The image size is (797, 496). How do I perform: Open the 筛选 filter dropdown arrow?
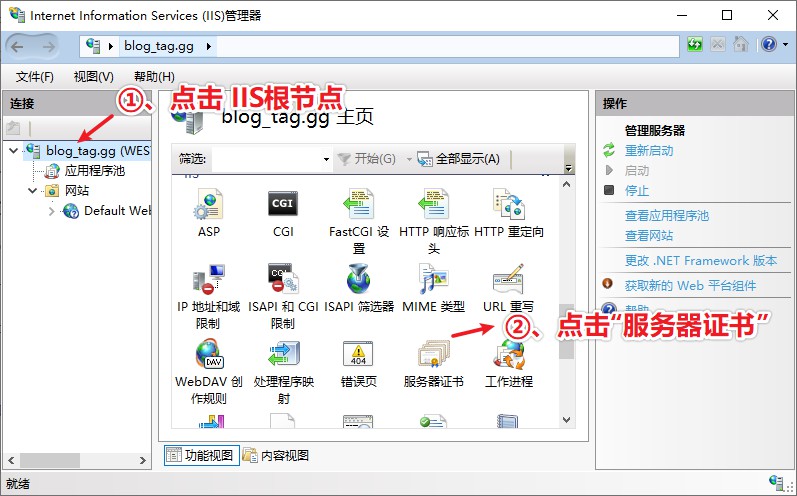326,160
